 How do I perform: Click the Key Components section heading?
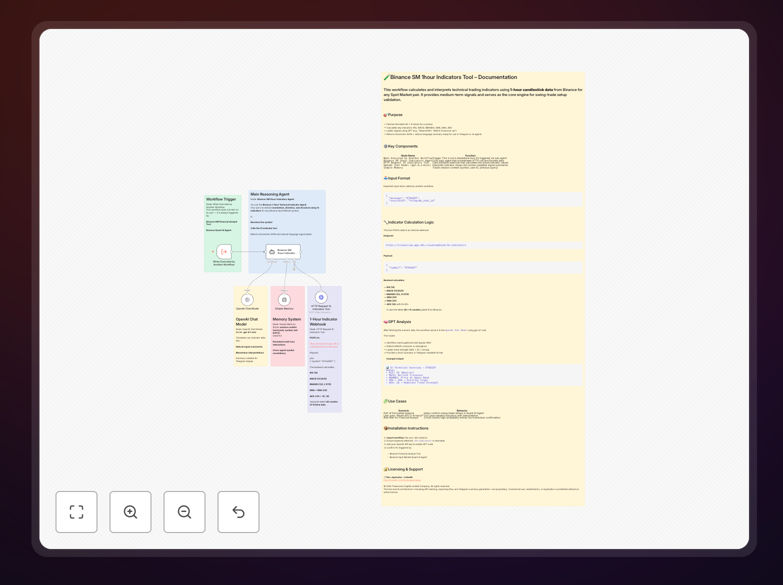pyautogui.click(x=401, y=146)
